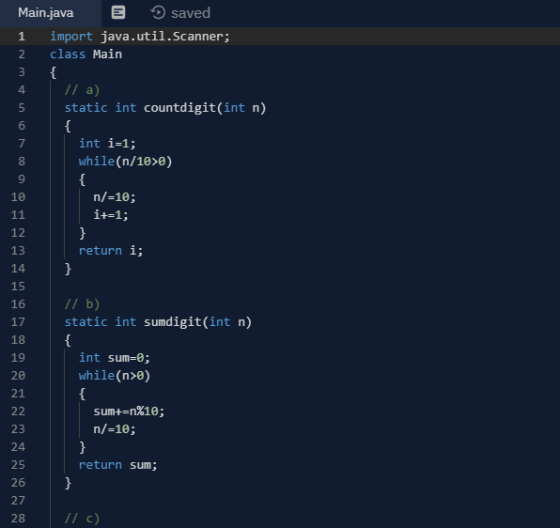Click the 'class Main' line

(86, 54)
